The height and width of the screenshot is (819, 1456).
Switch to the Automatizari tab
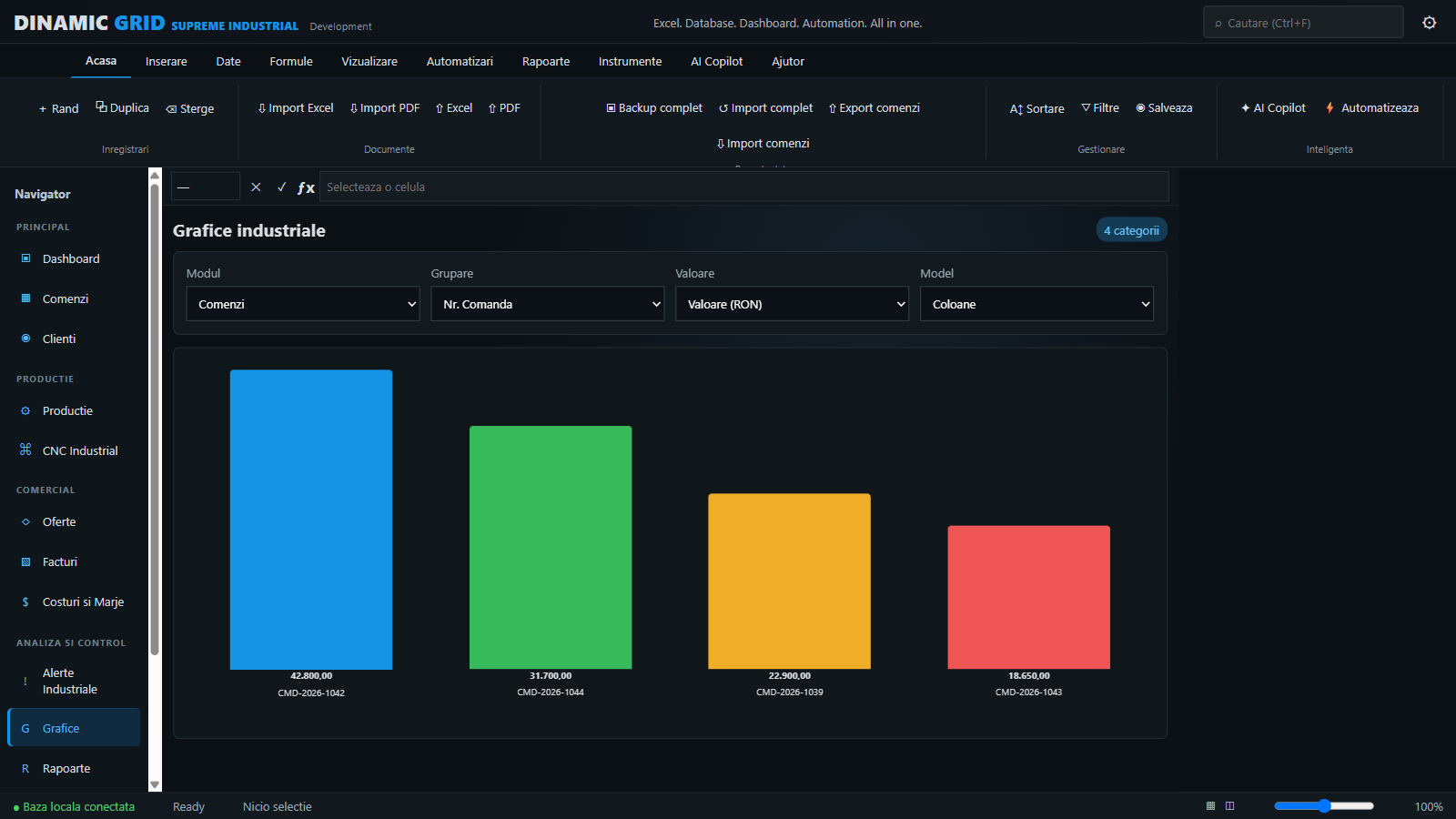click(x=460, y=61)
